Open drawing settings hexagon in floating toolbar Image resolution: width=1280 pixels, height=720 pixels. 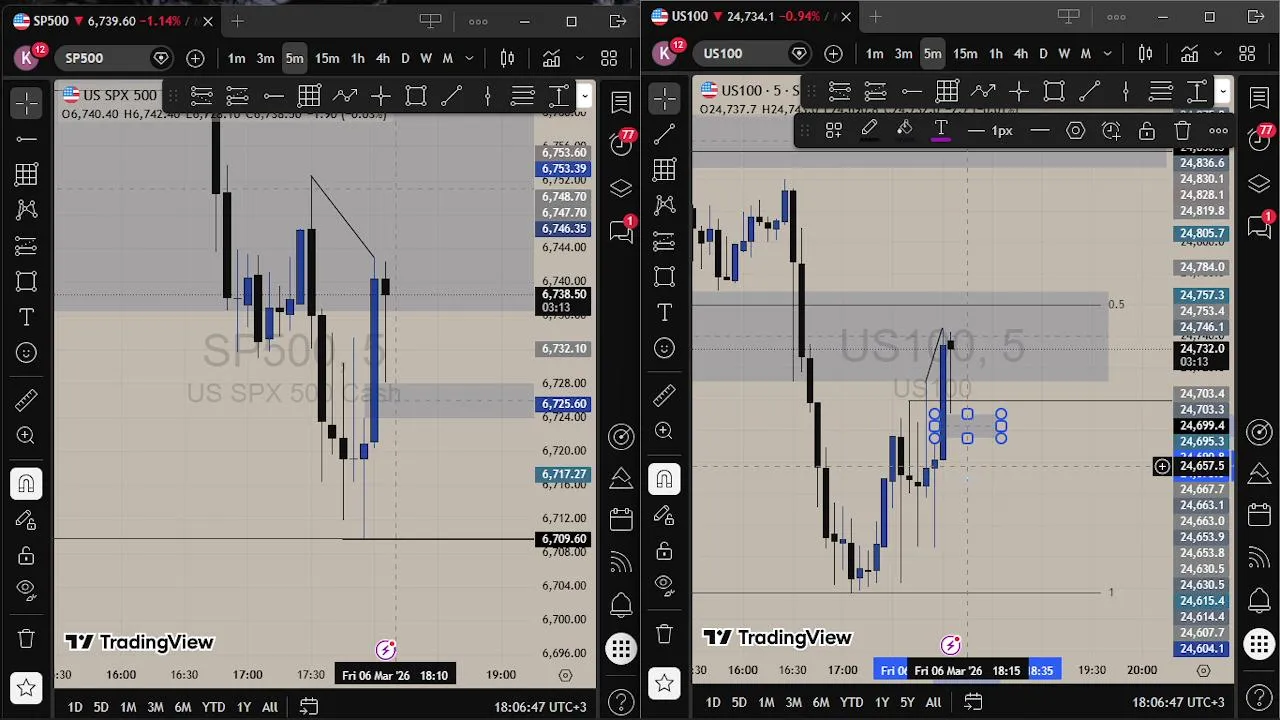tap(1075, 130)
